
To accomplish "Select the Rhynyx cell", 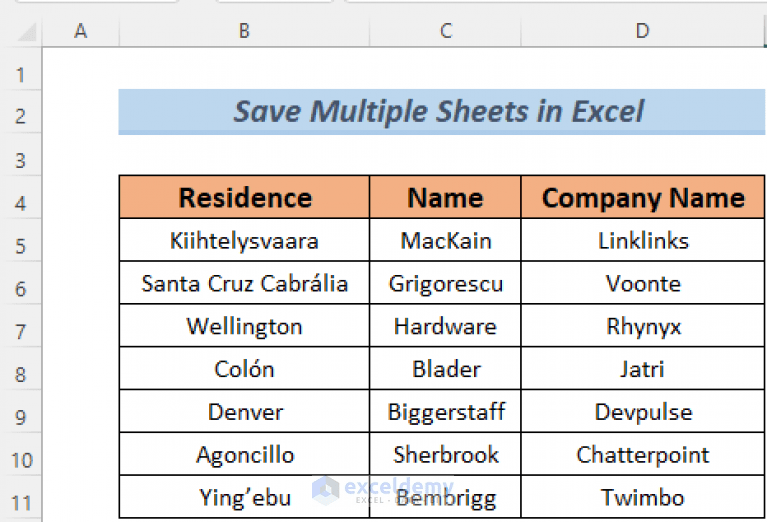I will [x=643, y=325].
